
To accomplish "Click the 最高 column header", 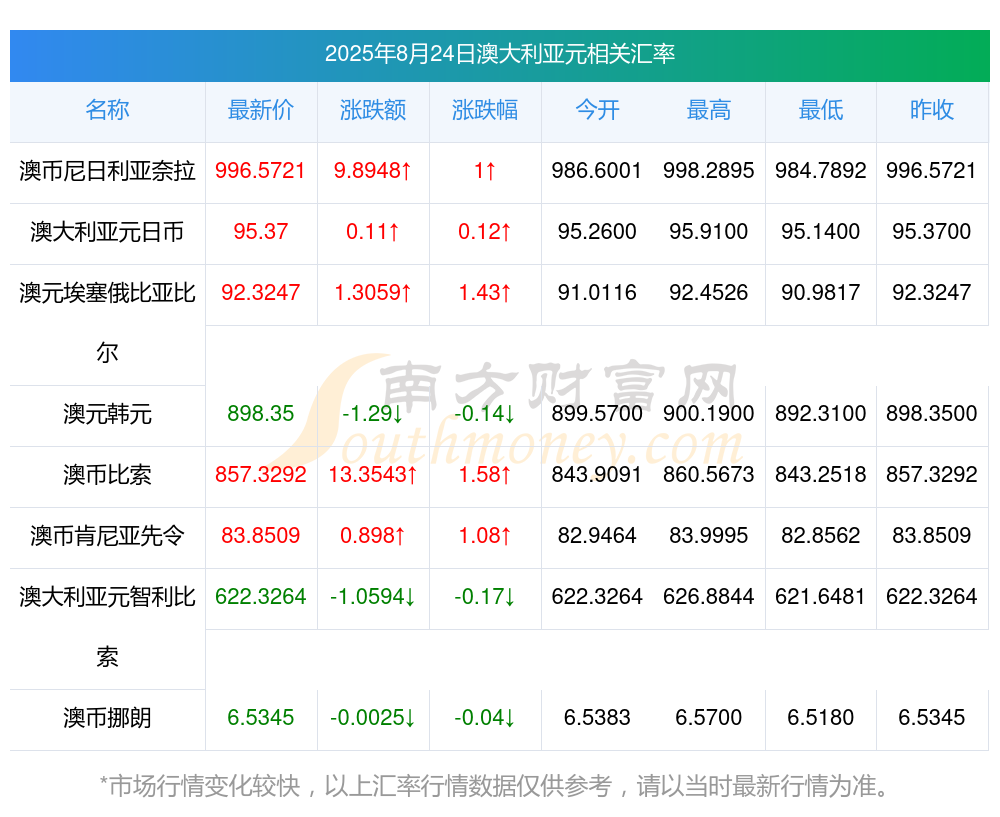I will point(709,110).
